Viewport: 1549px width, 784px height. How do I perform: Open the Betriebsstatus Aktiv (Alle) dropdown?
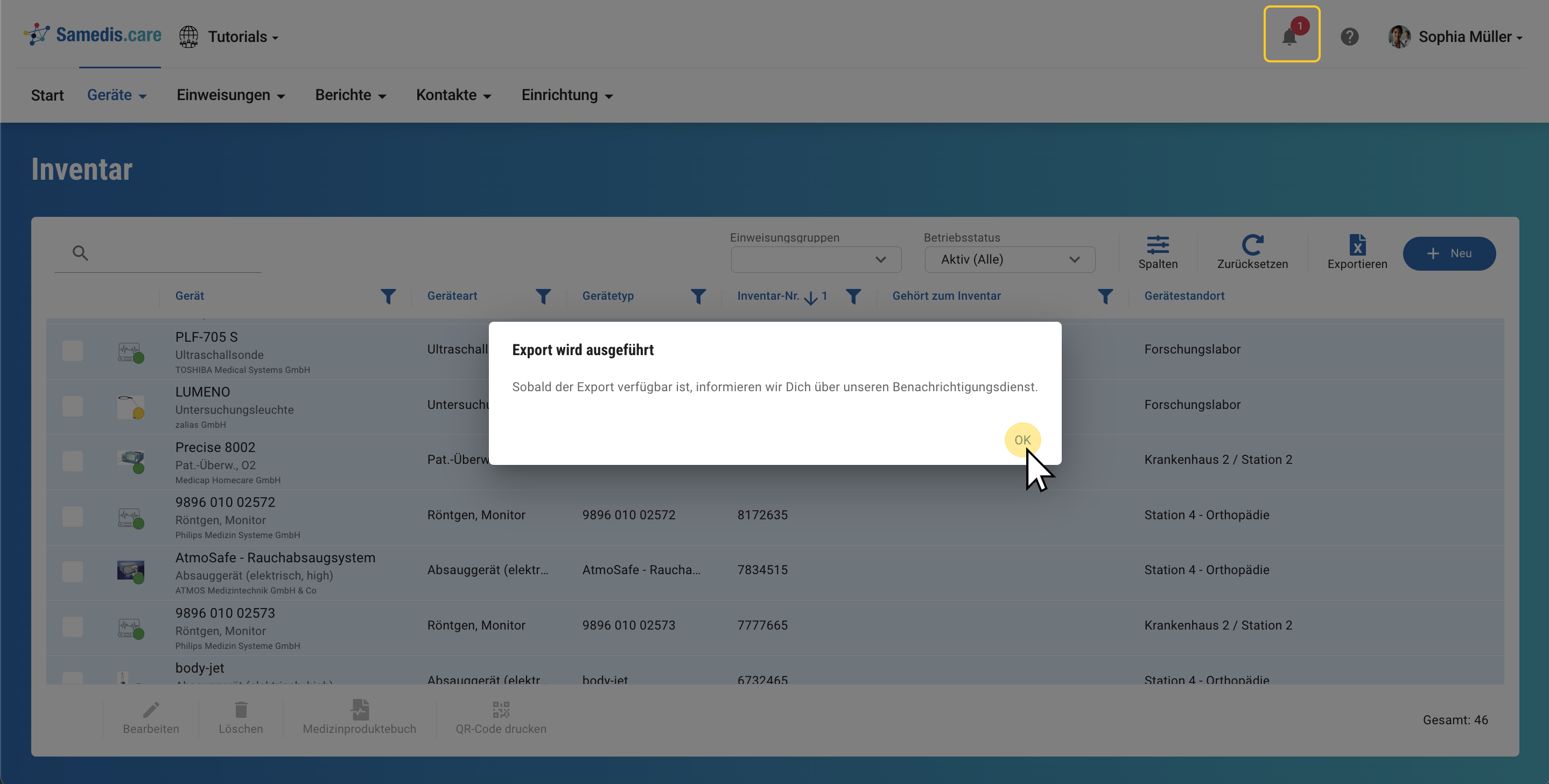pos(1009,259)
